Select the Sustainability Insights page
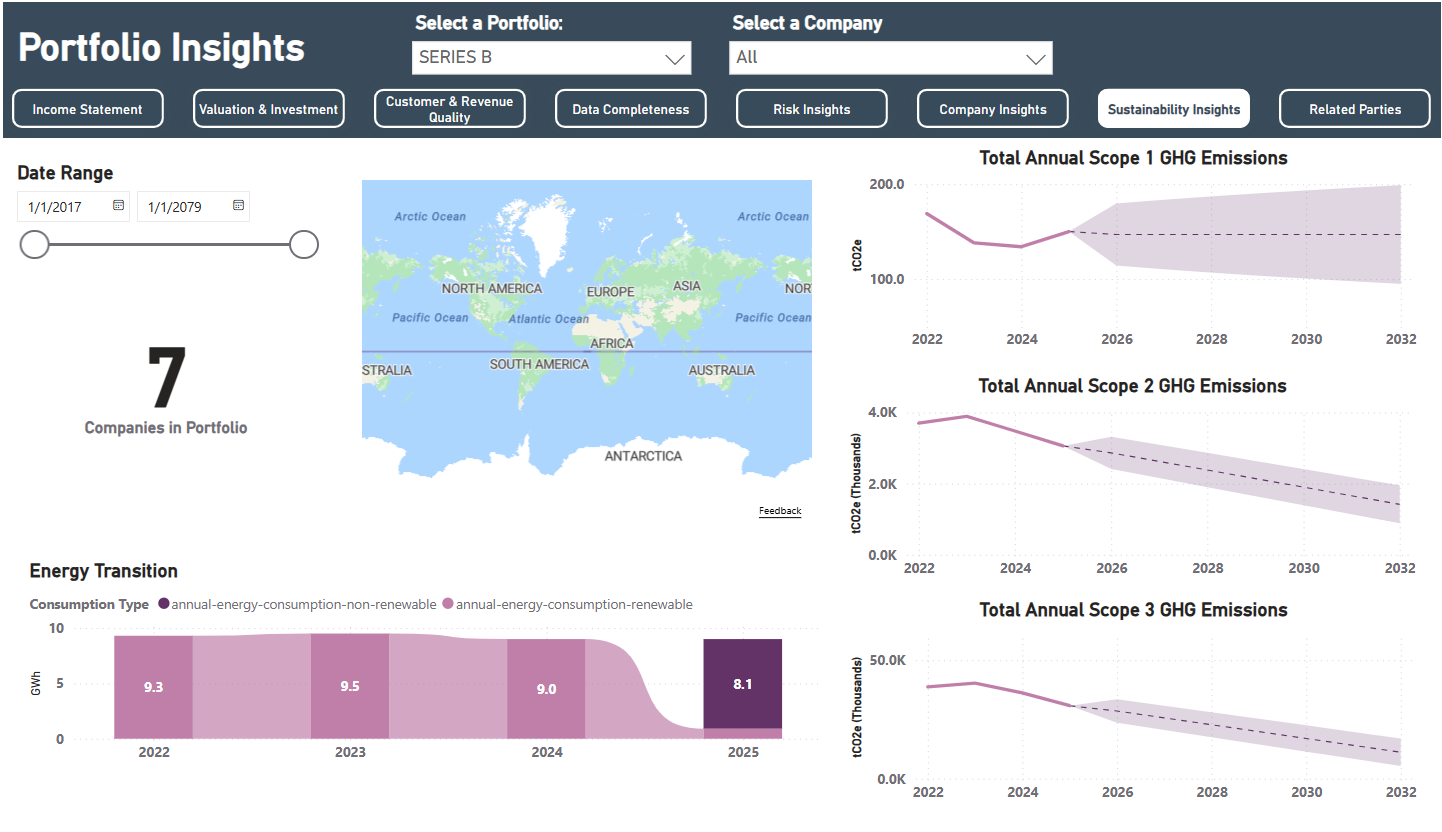The width and height of the screenshot is (1442, 832). tap(1174, 109)
